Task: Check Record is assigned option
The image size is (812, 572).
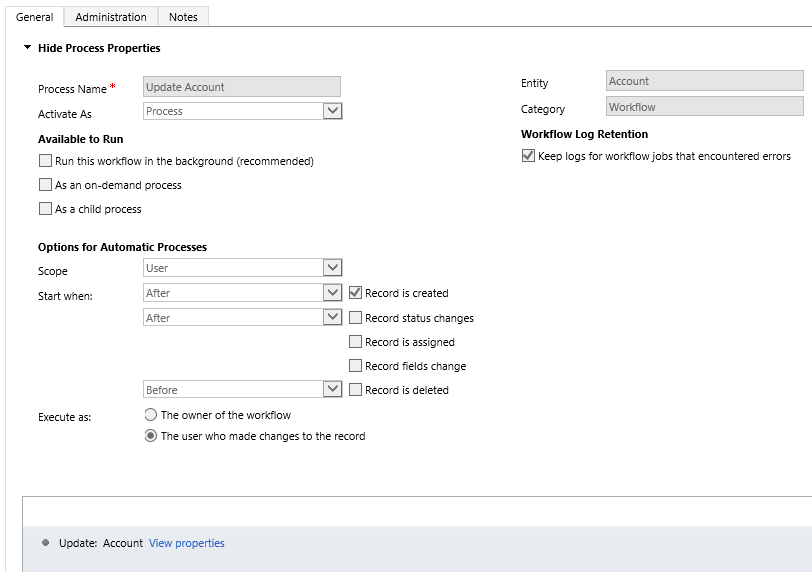Action: click(x=355, y=342)
